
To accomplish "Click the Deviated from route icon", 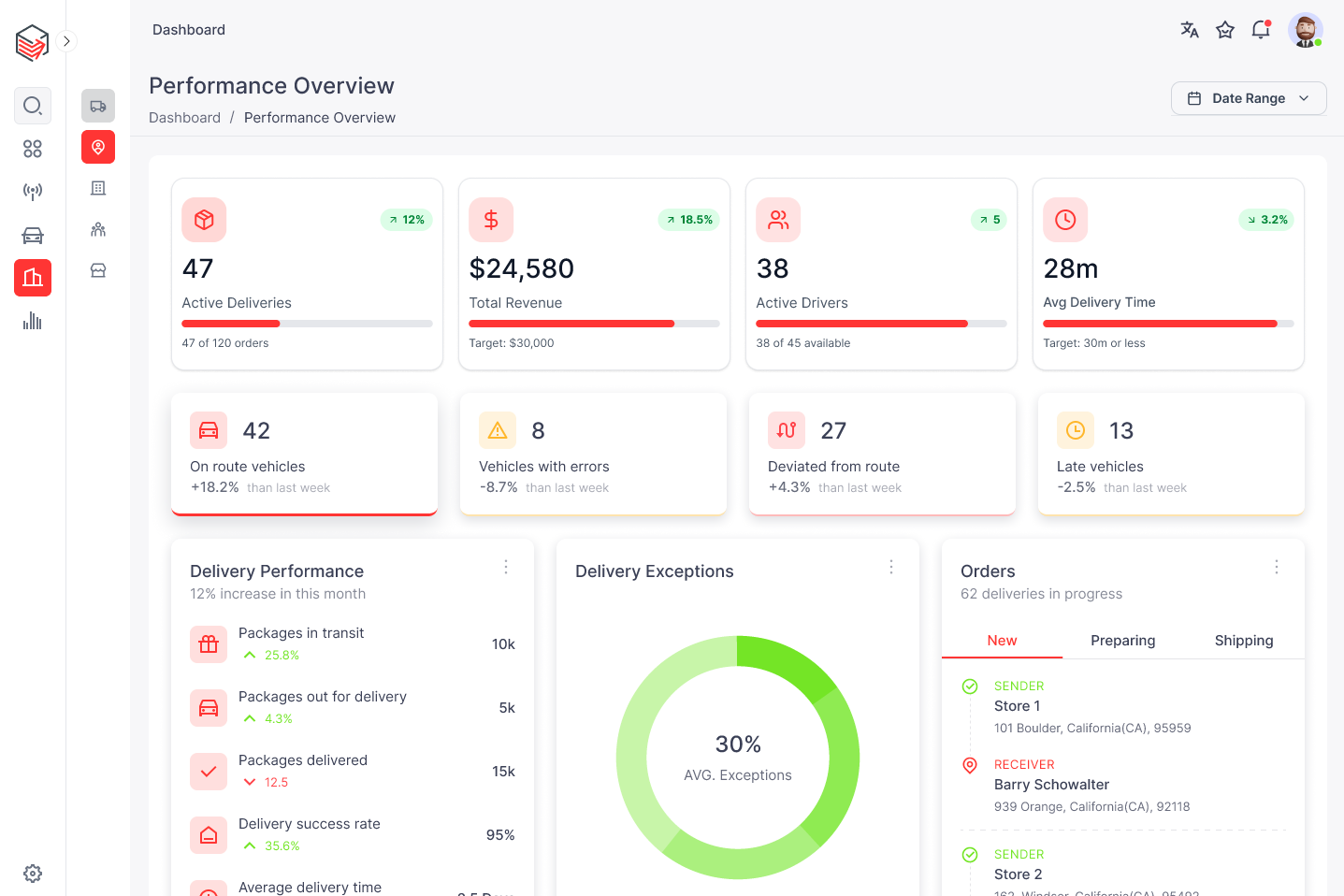I will (787, 430).
